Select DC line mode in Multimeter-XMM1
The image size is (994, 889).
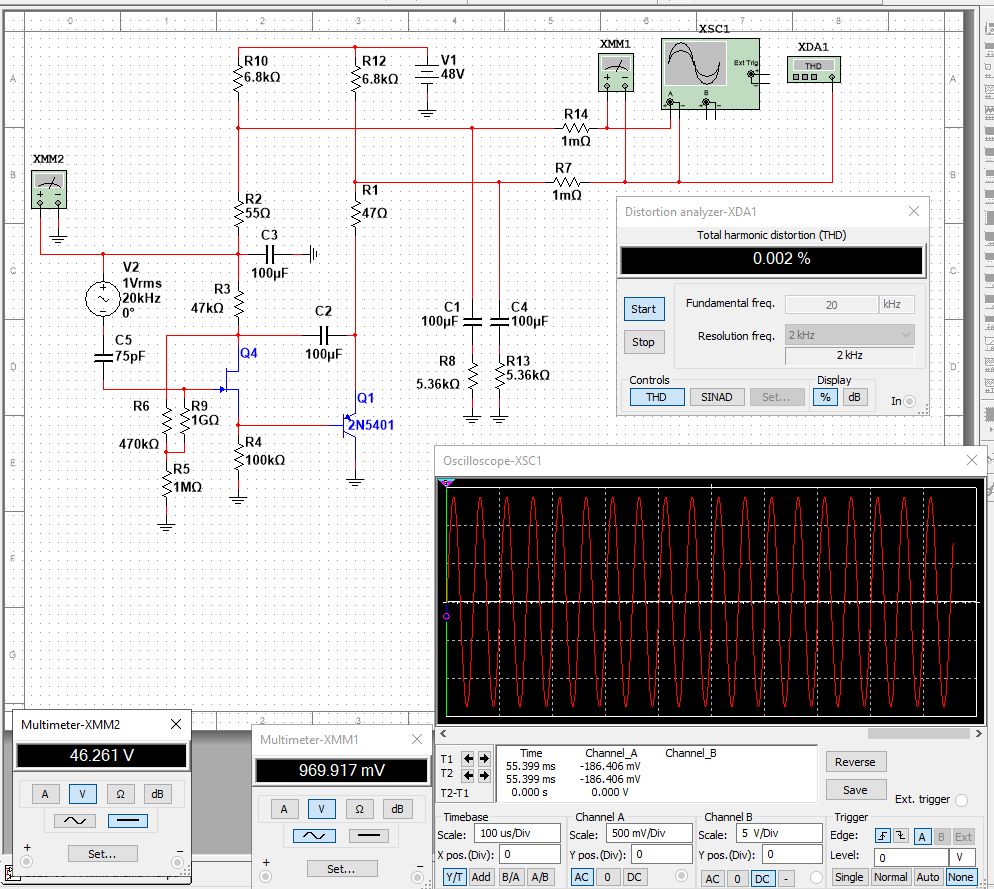click(370, 836)
